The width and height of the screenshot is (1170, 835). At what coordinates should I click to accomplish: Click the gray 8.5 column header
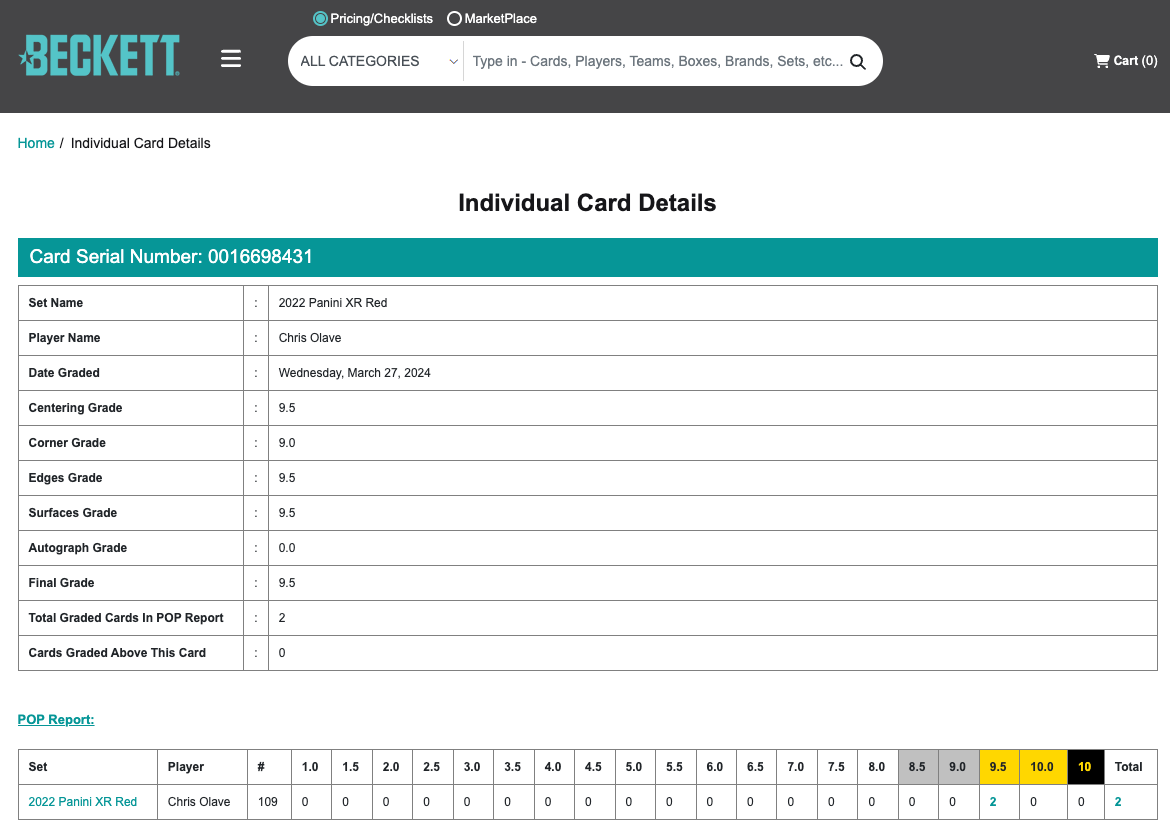(x=917, y=767)
